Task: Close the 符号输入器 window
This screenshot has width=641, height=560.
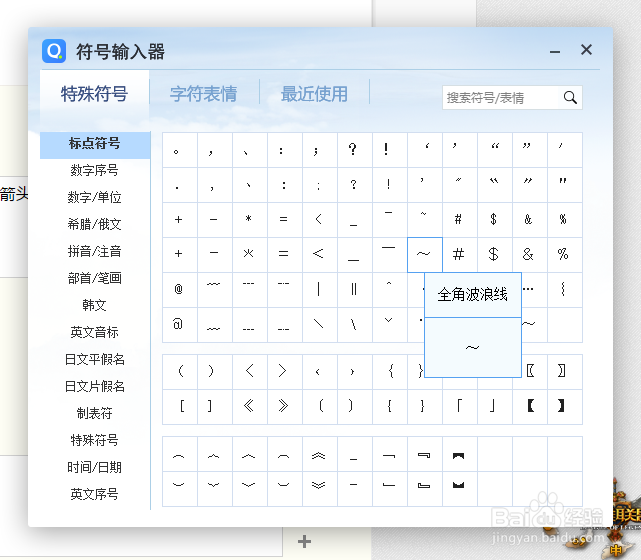Action: coord(587,50)
